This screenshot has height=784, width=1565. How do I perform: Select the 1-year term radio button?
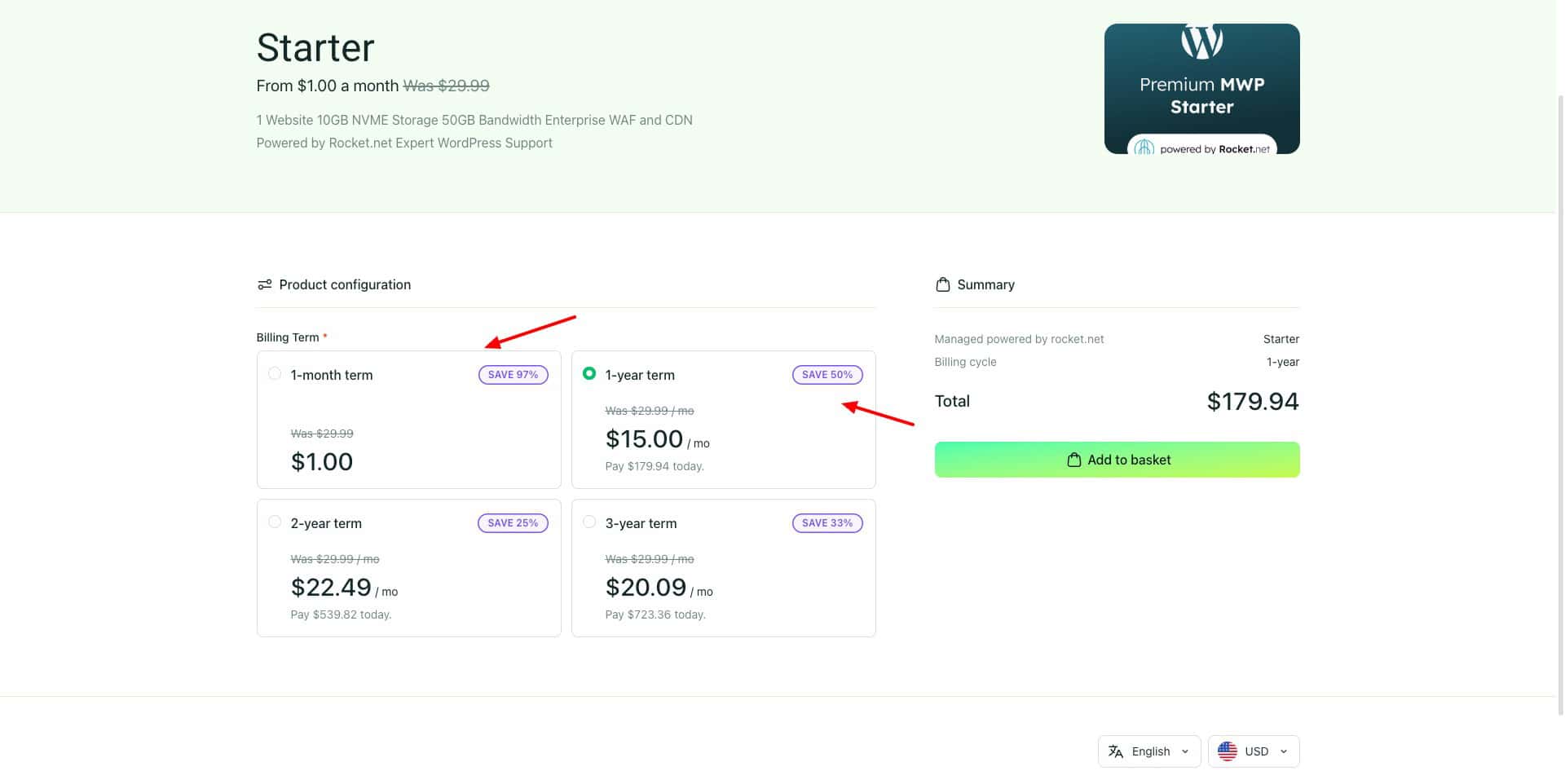(589, 374)
